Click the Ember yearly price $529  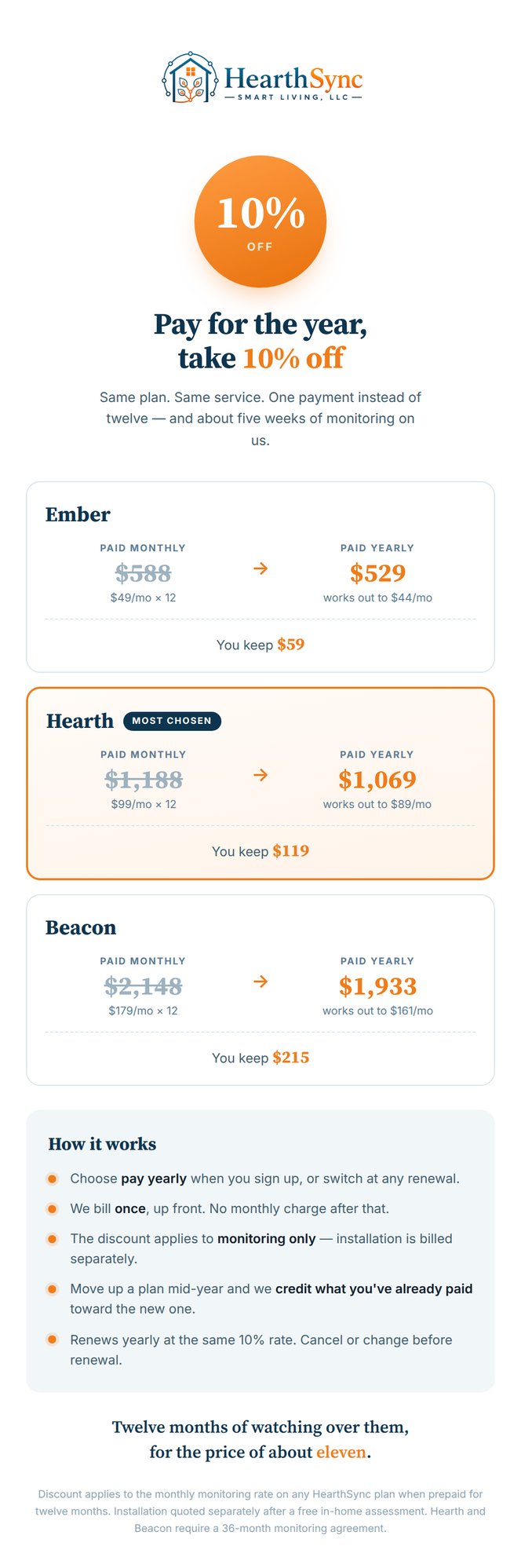point(377,573)
